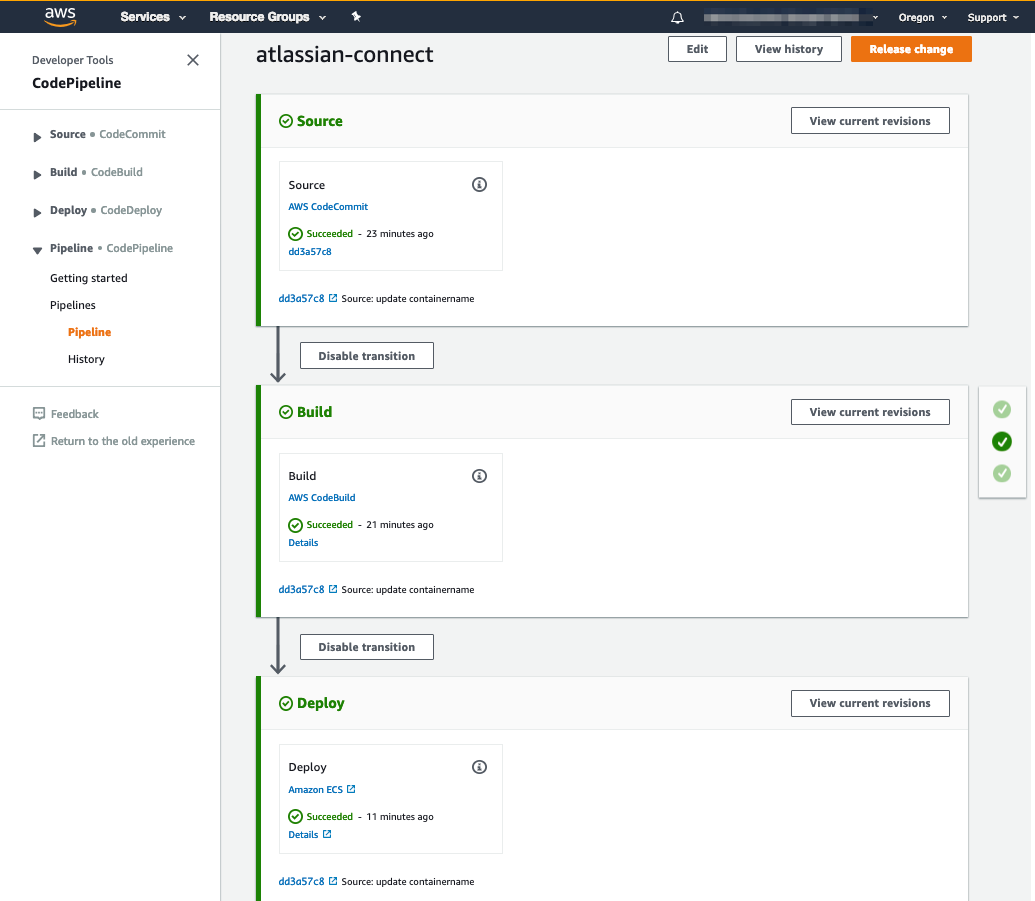
Task: Click Succeeded check icon in Deploy action card
Action: [296, 817]
